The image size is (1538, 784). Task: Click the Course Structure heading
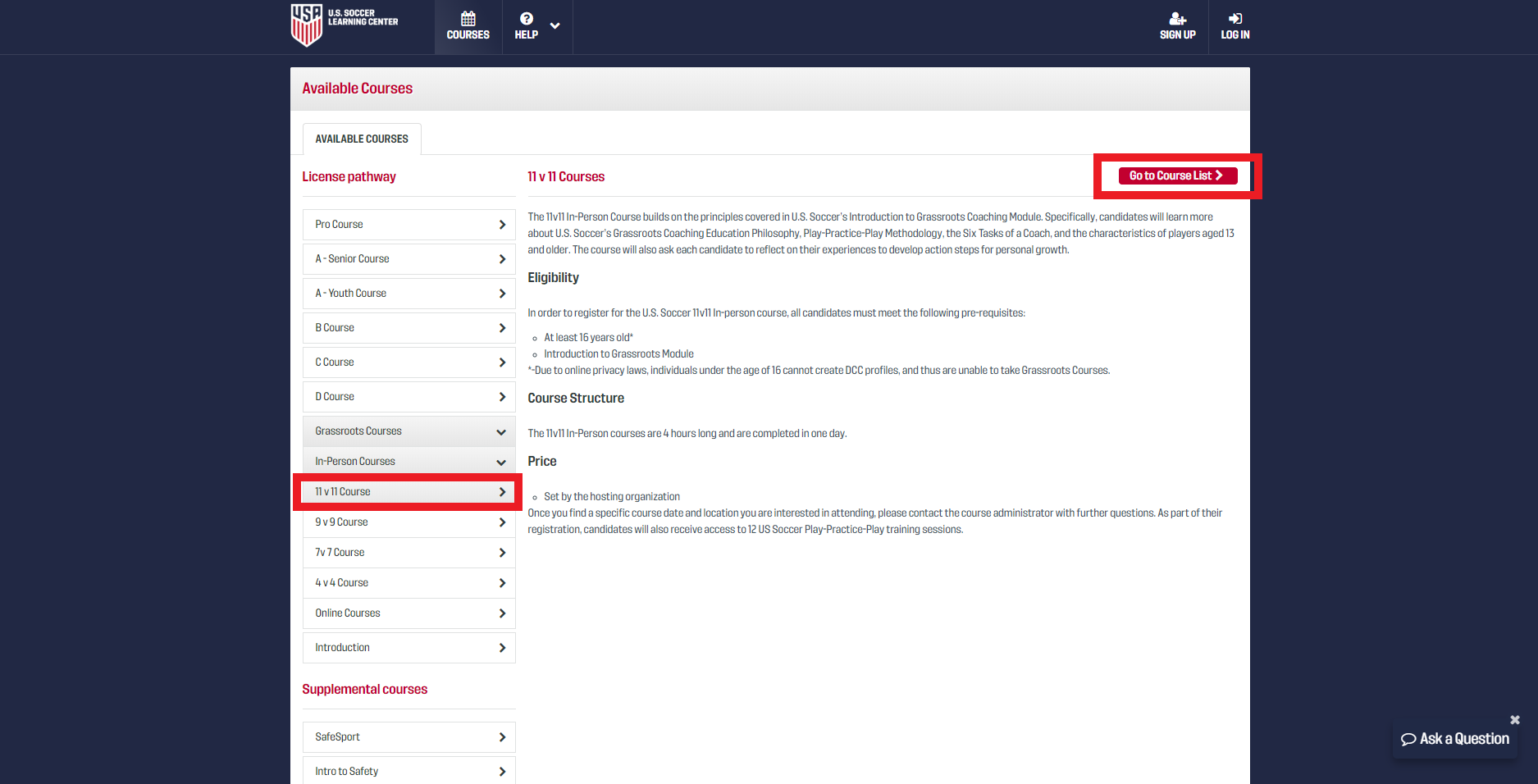pos(576,399)
